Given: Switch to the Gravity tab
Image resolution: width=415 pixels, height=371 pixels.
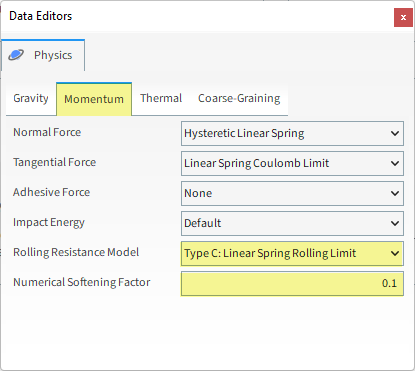Looking at the screenshot, I should [31, 98].
